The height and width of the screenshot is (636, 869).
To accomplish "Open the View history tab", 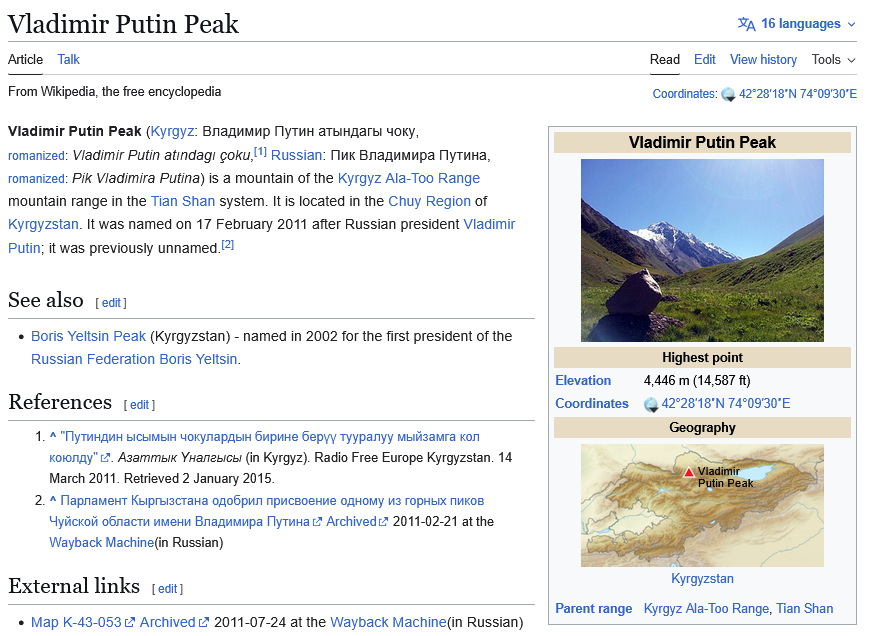I will 763,60.
